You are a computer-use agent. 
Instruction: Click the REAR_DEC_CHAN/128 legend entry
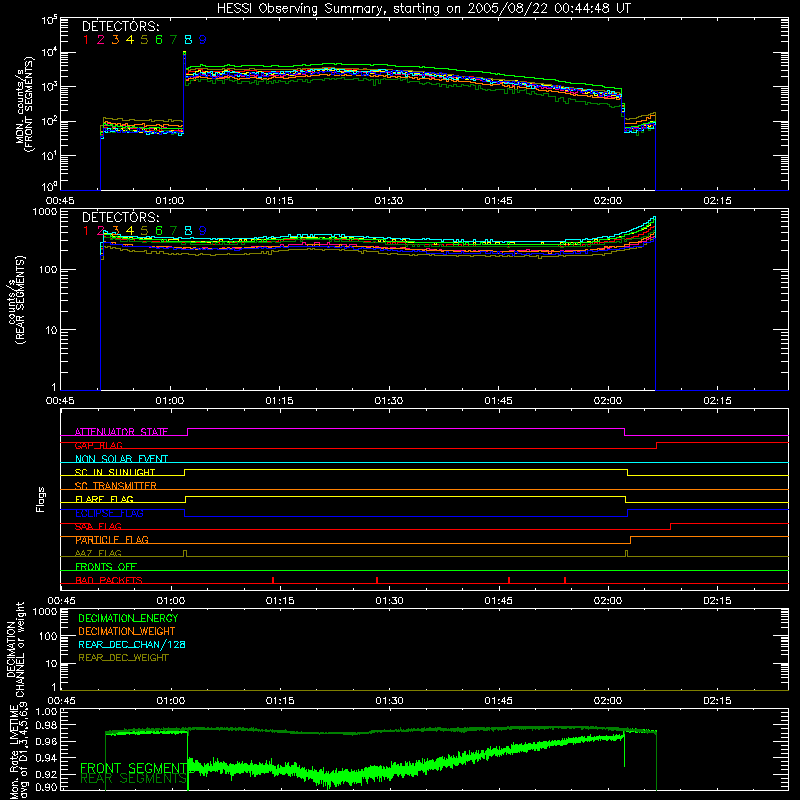pyautogui.click(x=132, y=644)
